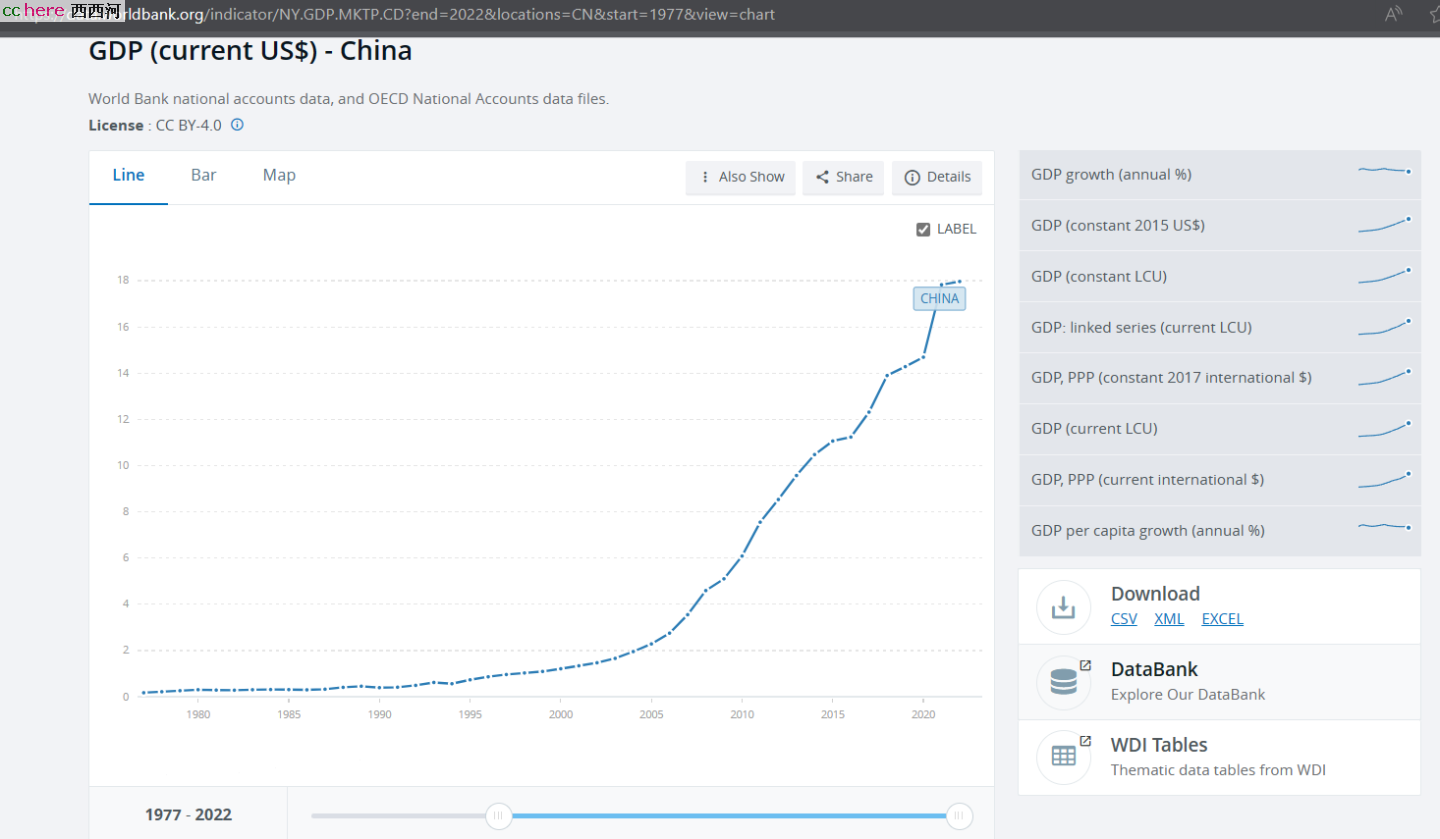The height and width of the screenshot is (839, 1440).
Task: Click the GDP growth sparkline thumbnail
Action: point(1384,170)
